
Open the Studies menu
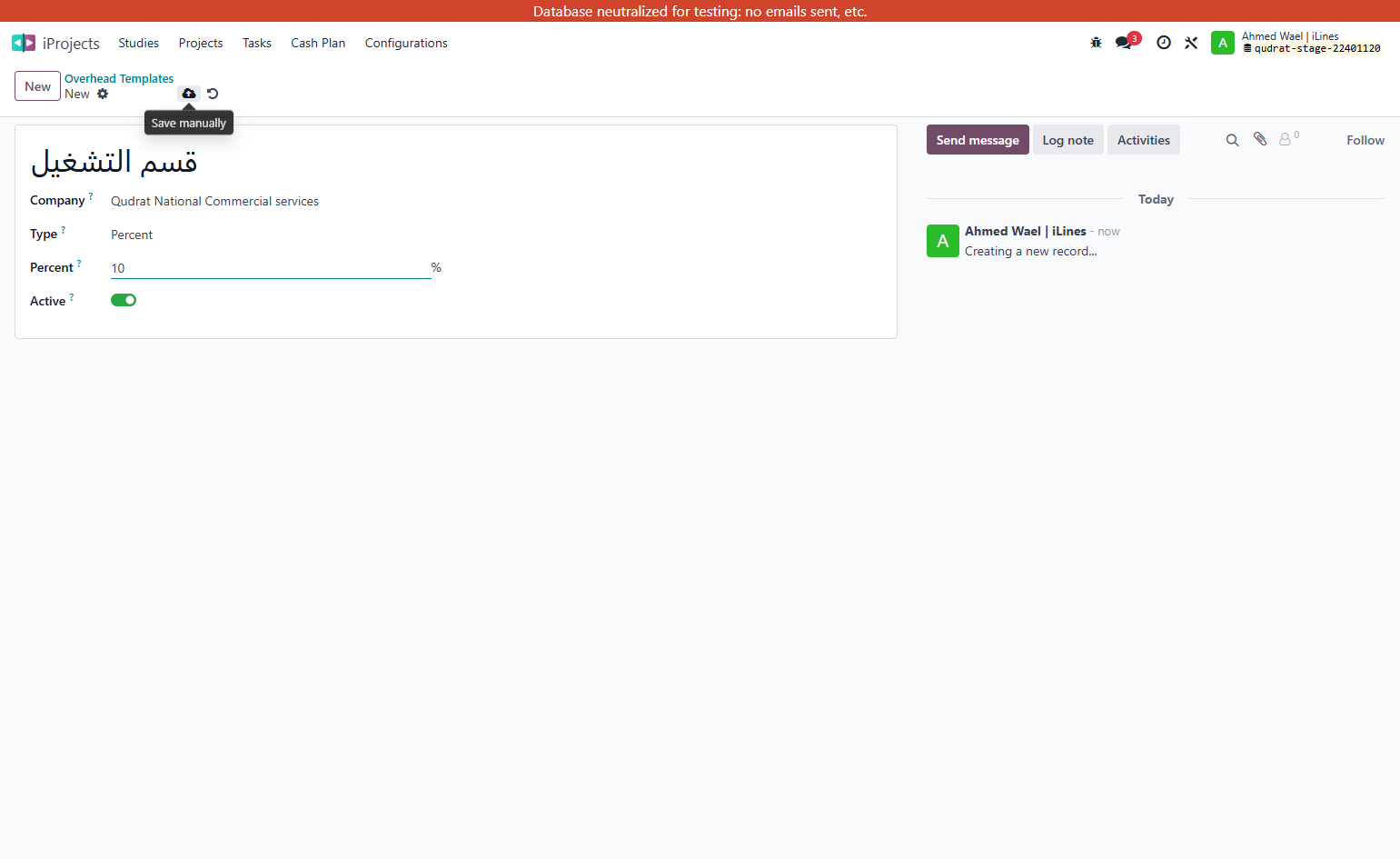point(138,43)
